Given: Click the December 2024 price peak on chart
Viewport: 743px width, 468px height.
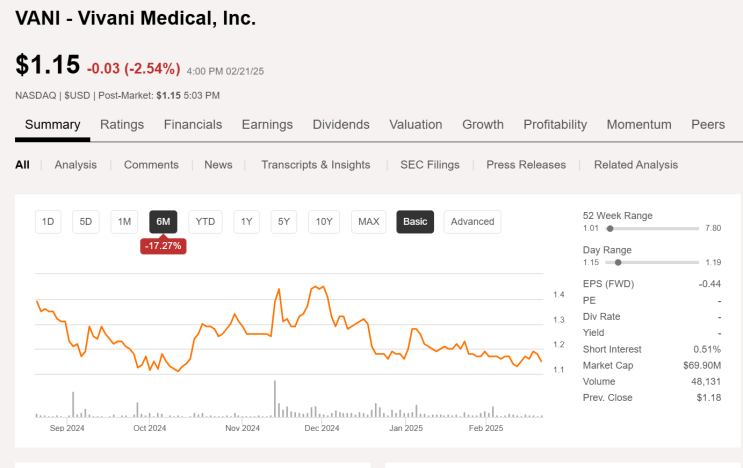Looking at the screenshot, I should point(318,287).
